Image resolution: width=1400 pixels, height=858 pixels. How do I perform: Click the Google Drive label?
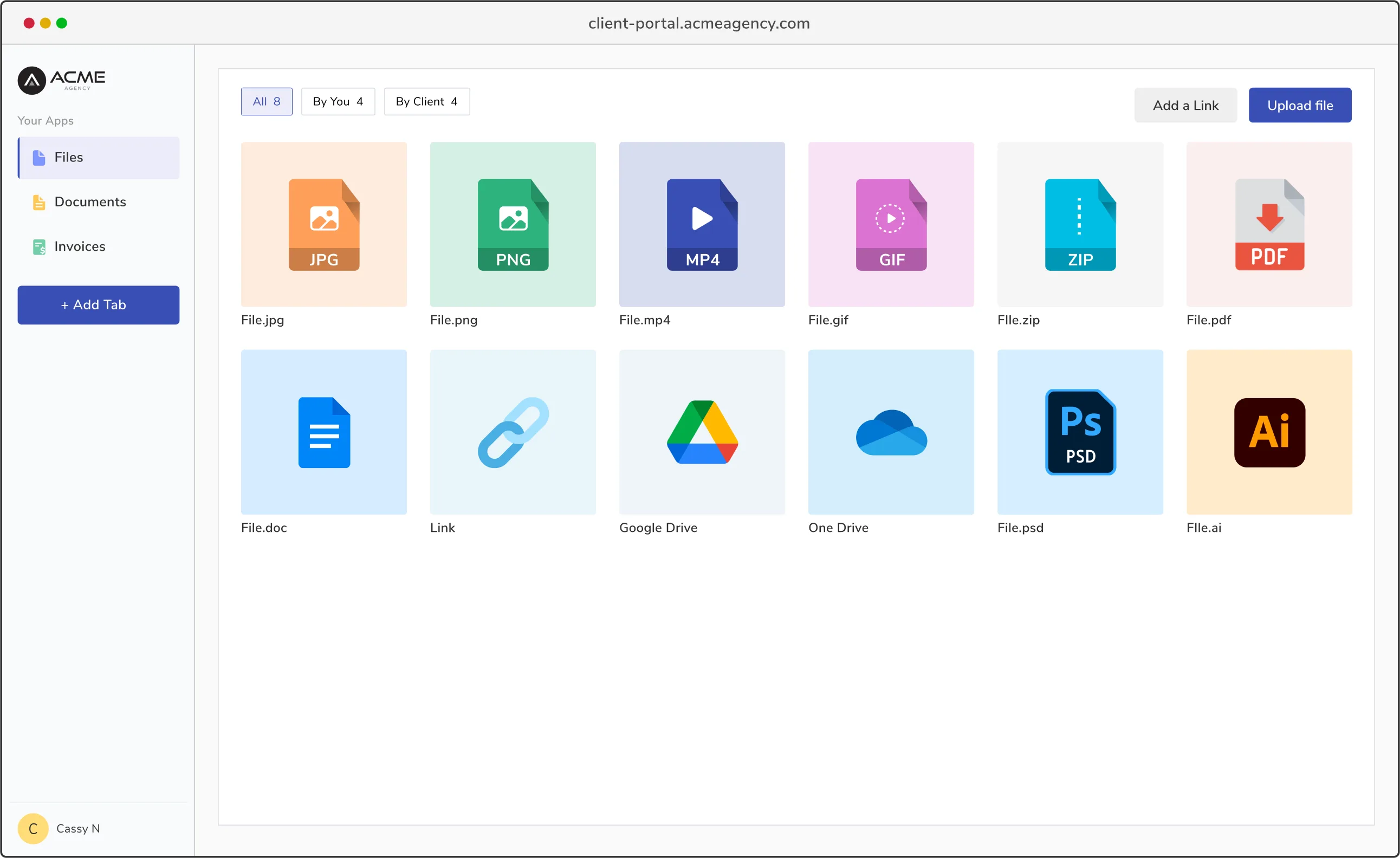pos(658,528)
